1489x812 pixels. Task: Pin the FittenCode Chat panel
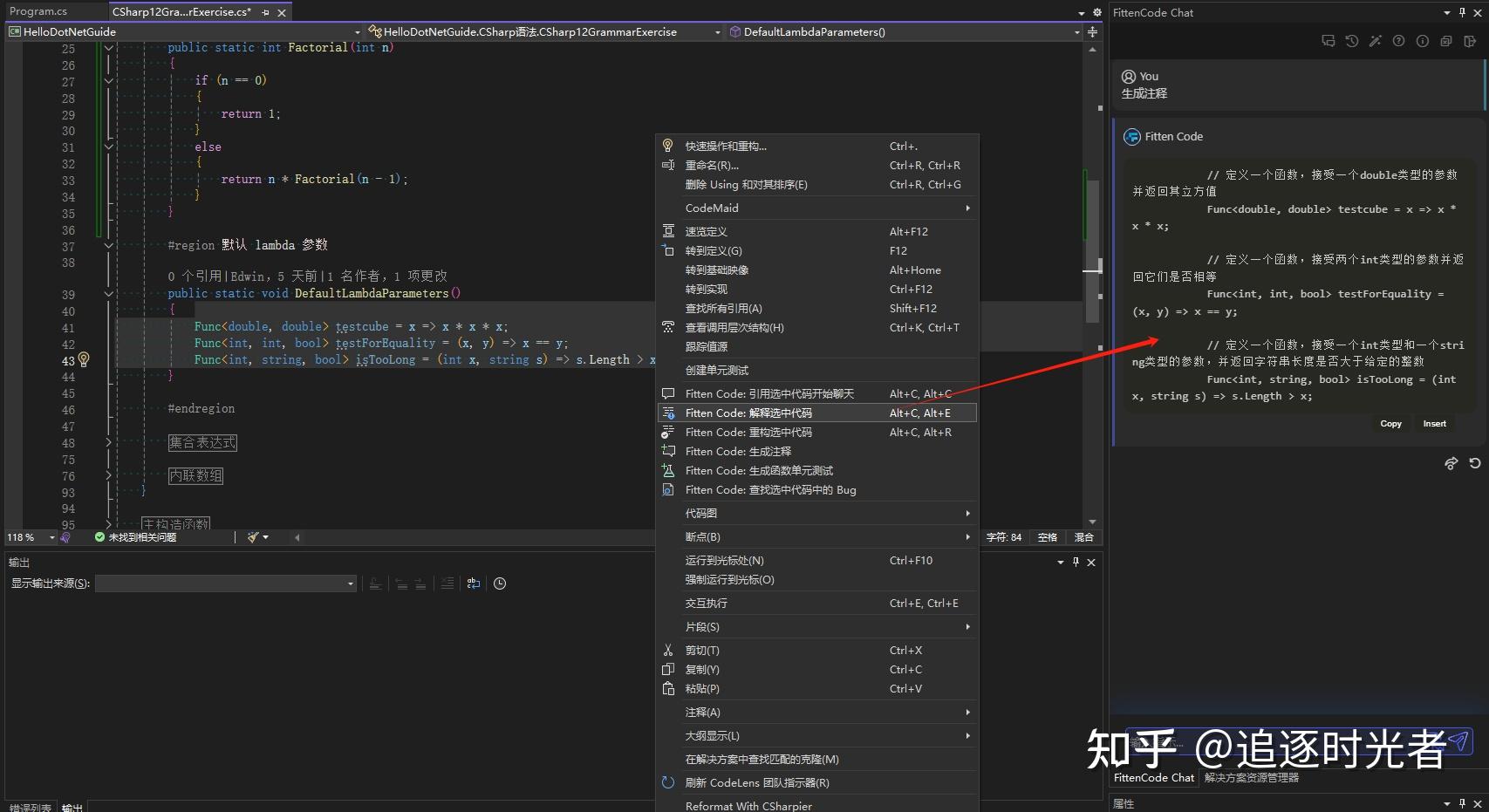coord(1460,12)
